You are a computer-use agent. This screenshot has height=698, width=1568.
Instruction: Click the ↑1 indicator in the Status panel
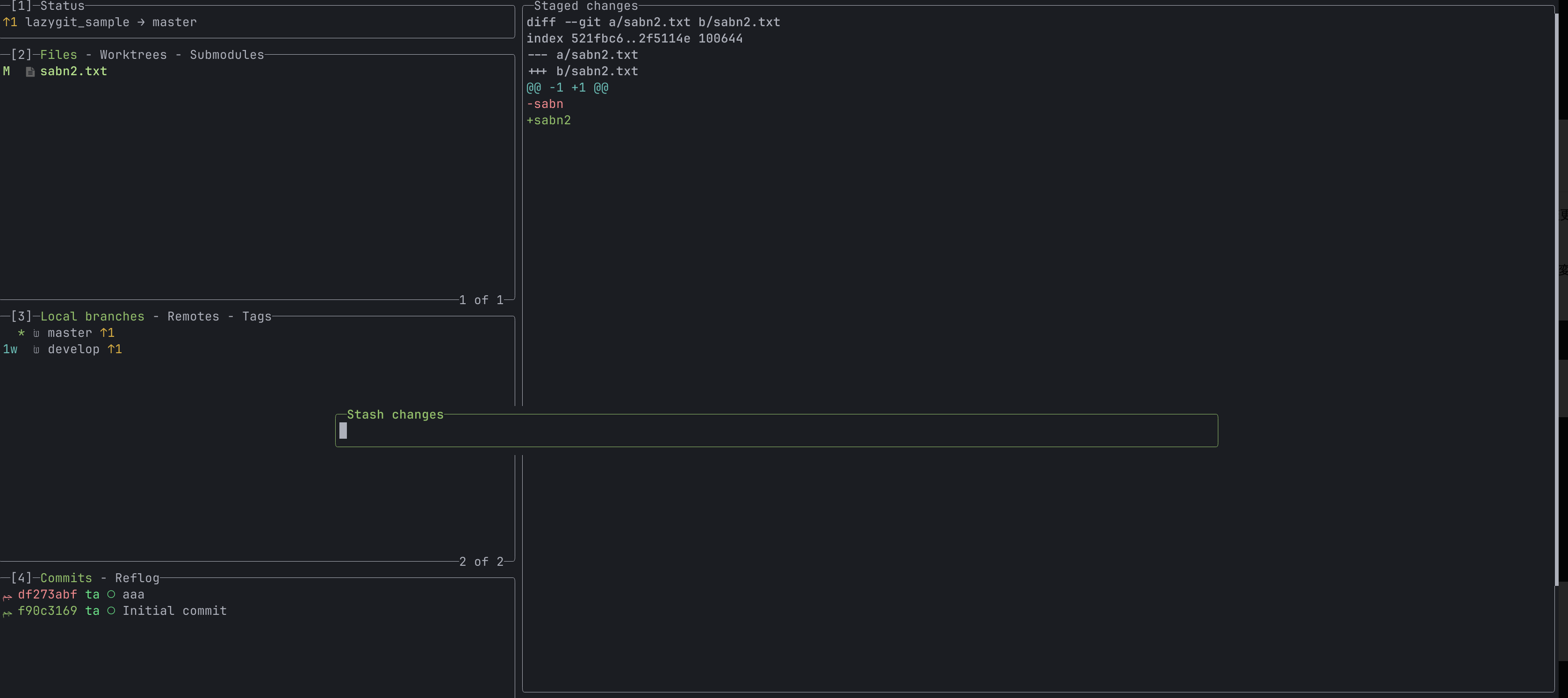click(x=10, y=22)
